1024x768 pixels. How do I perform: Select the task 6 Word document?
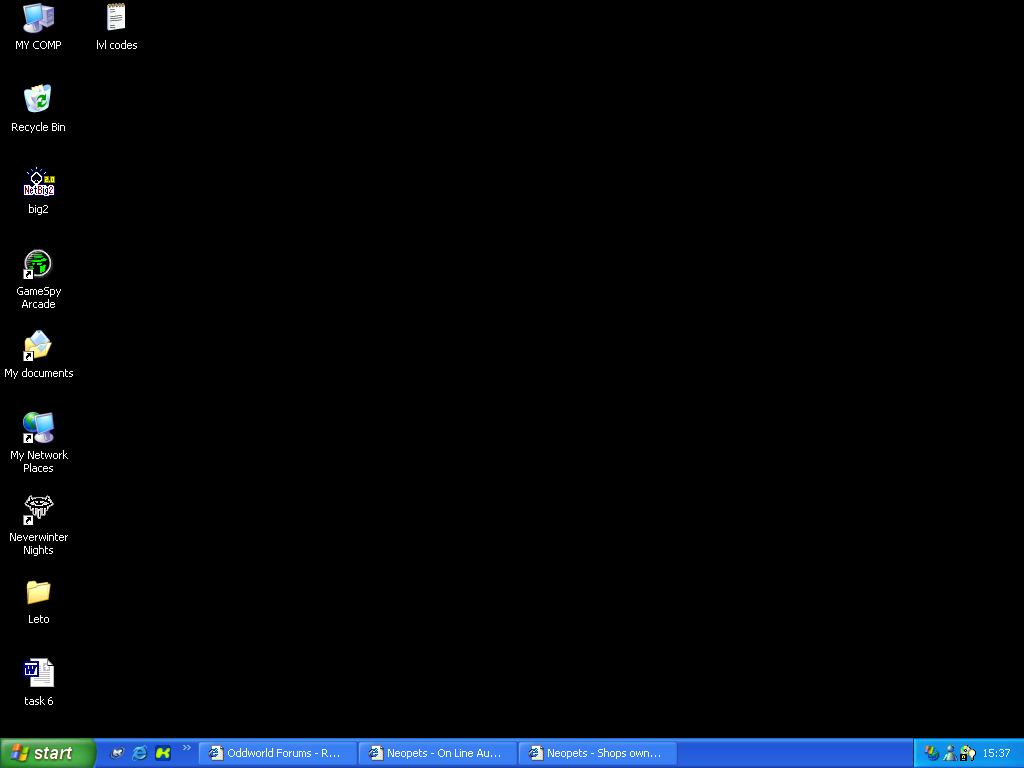click(38, 675)
